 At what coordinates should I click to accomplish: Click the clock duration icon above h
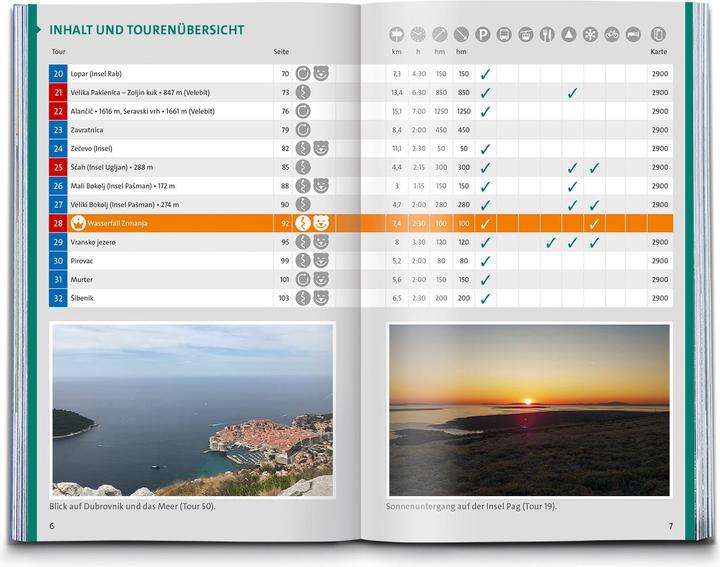click(418, 34)
